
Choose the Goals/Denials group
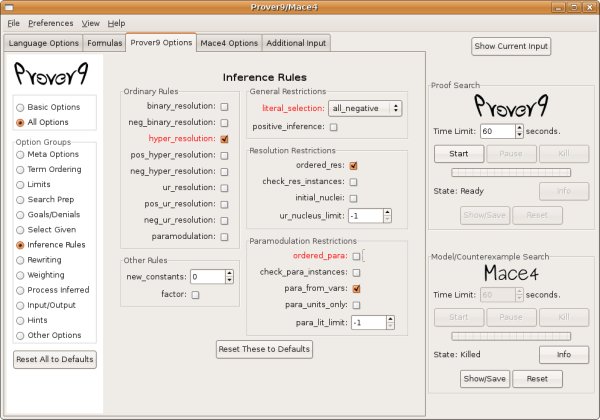pyautogui.click(x=48, y=215)
